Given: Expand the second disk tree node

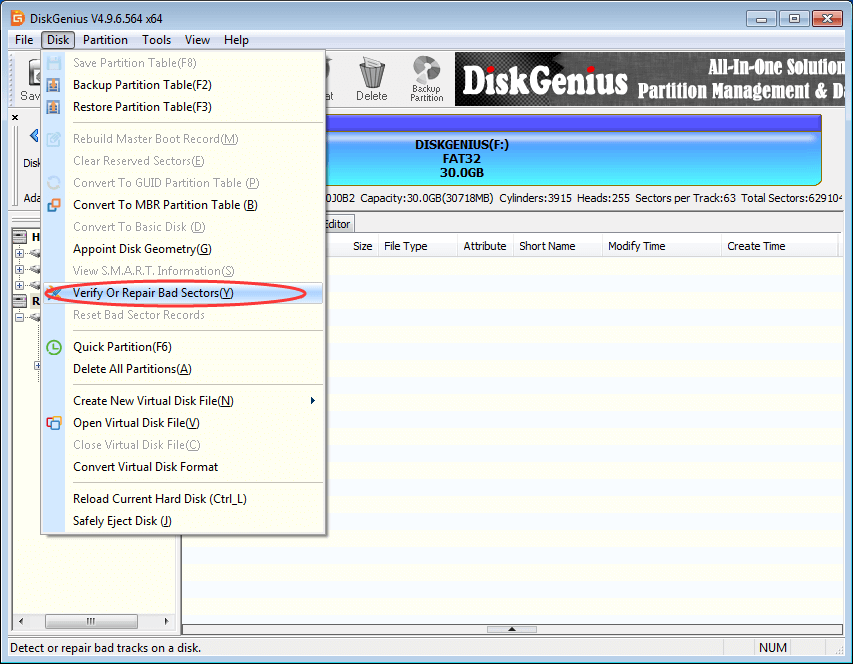Looking at the screenshot, I should point(20,269).
